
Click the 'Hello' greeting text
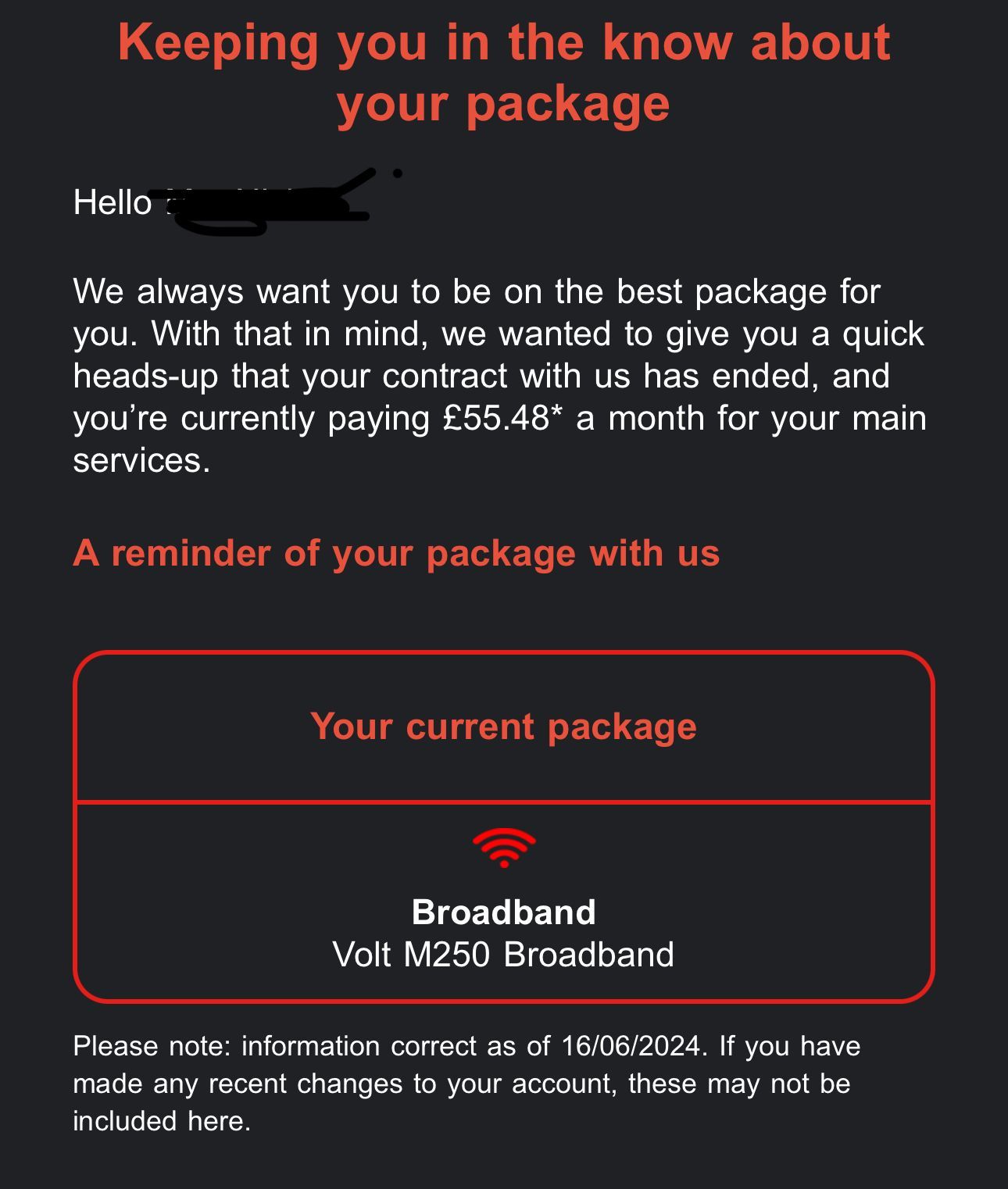113,202
